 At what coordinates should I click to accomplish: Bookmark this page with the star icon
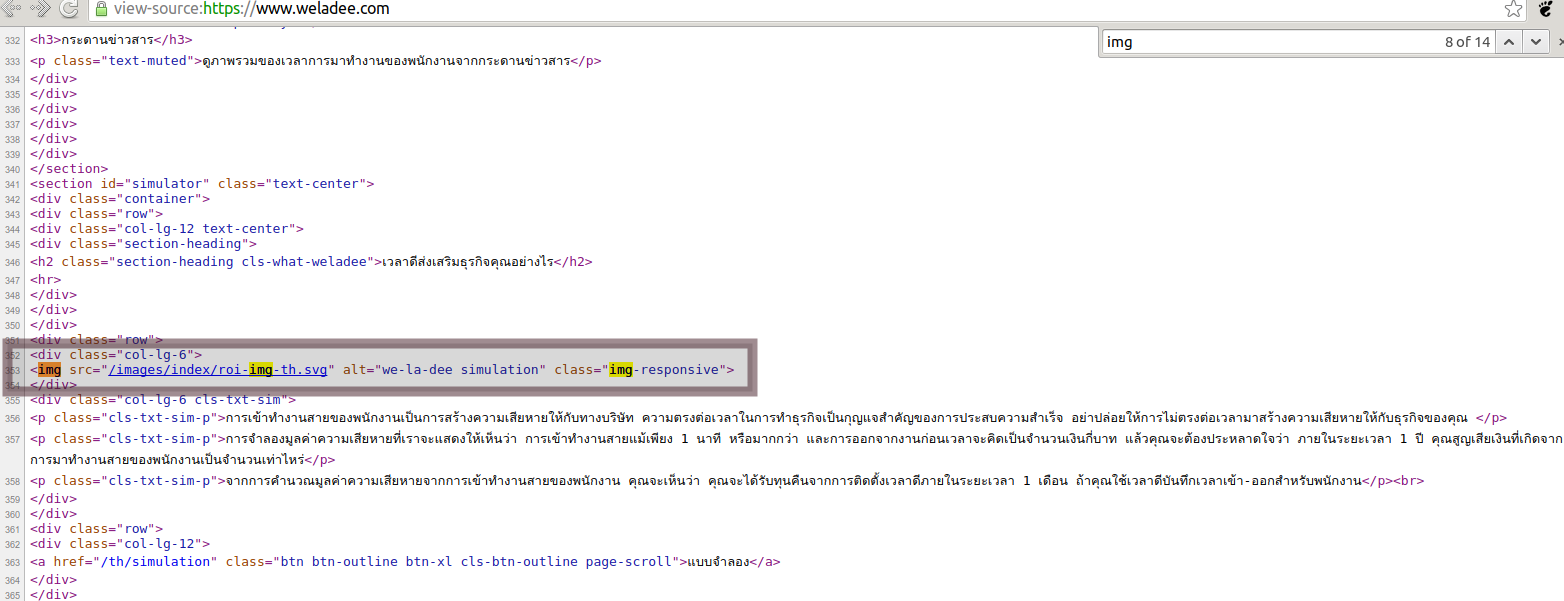tap(1513, 9)
